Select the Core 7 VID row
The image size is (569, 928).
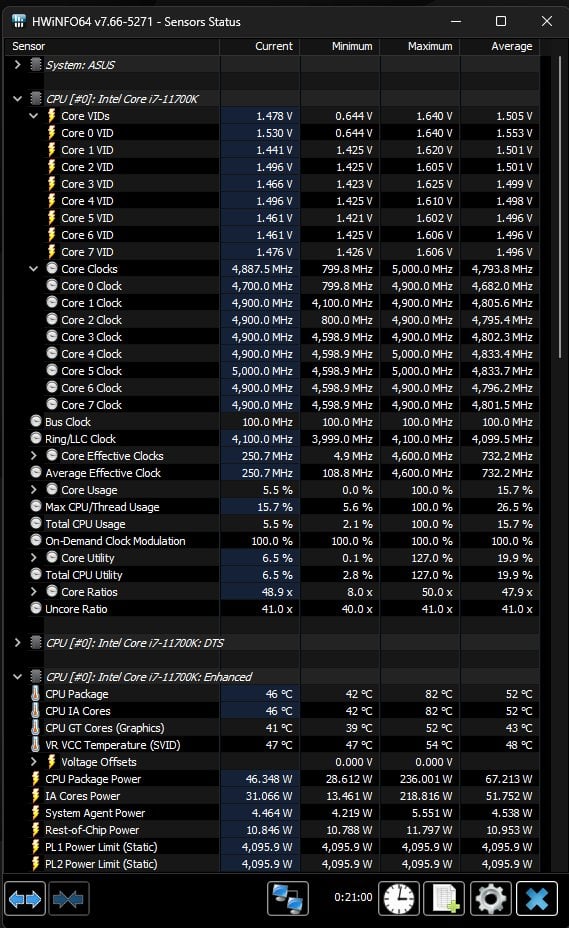272,252
